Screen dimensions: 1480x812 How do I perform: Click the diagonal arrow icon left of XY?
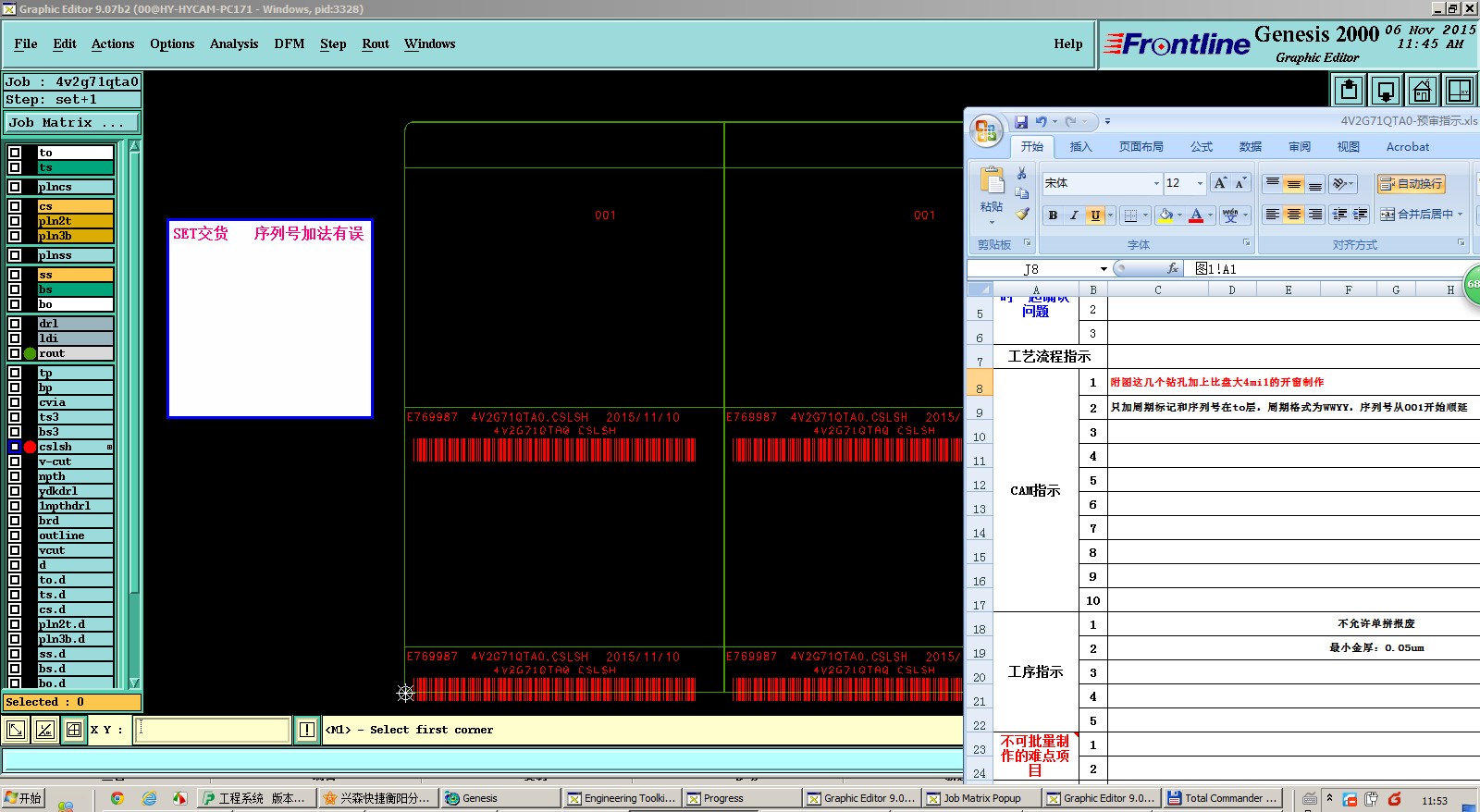tap(16, 730)
